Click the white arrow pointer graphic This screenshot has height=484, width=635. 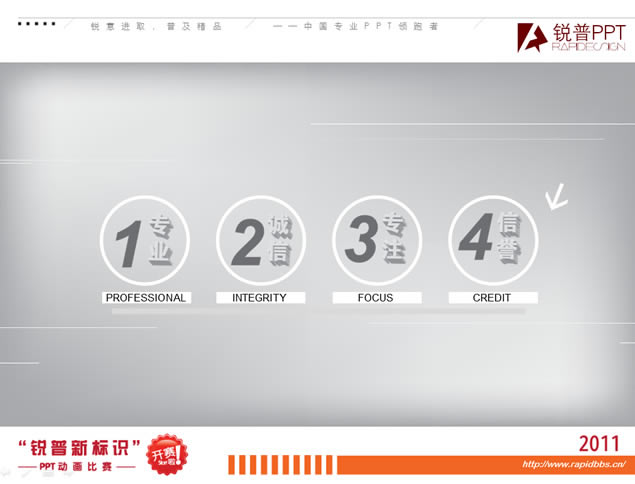555,198
